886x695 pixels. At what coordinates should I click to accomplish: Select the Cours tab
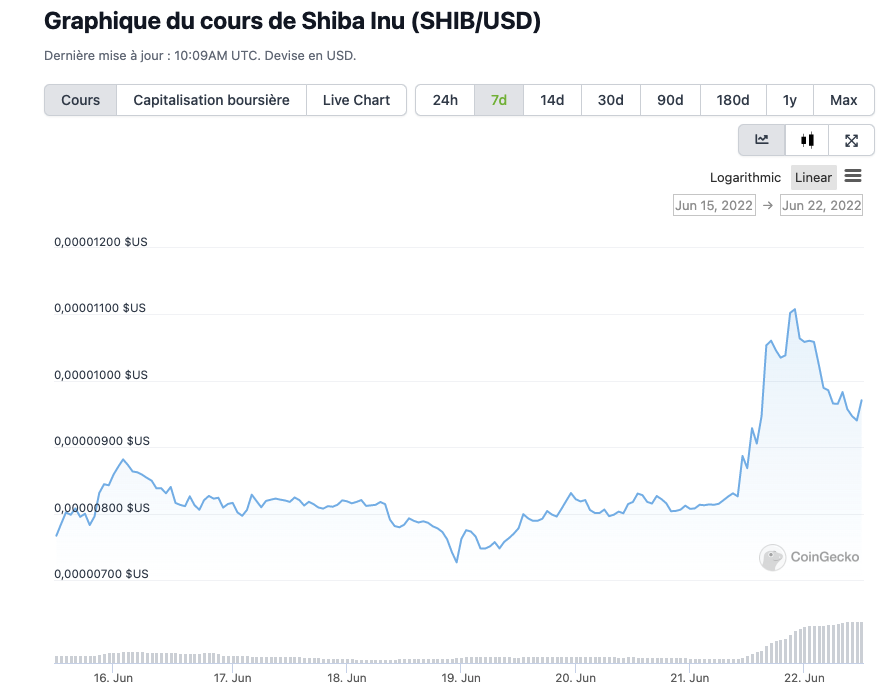coord(81,100)
